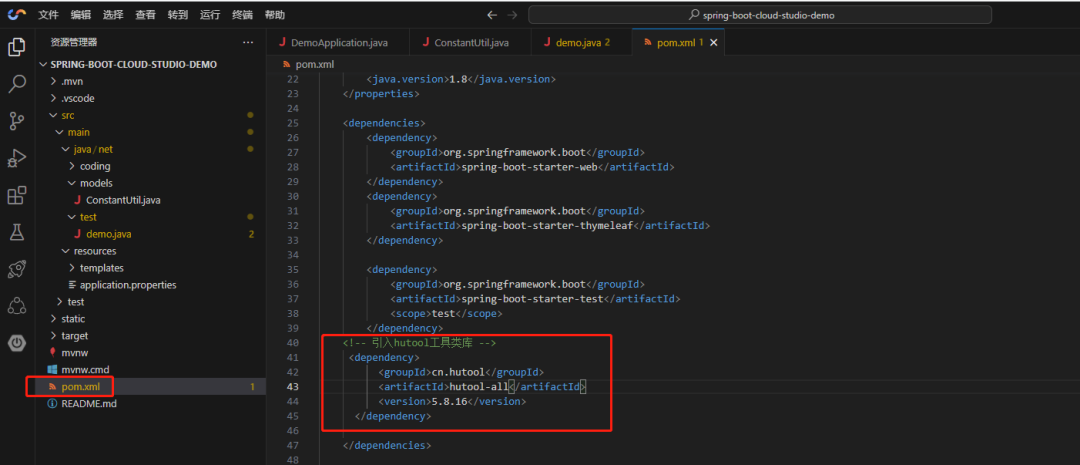Open ConstantUtil.java in file tree
This screenshot has height=465, width=1080.
tap(150, 200)
